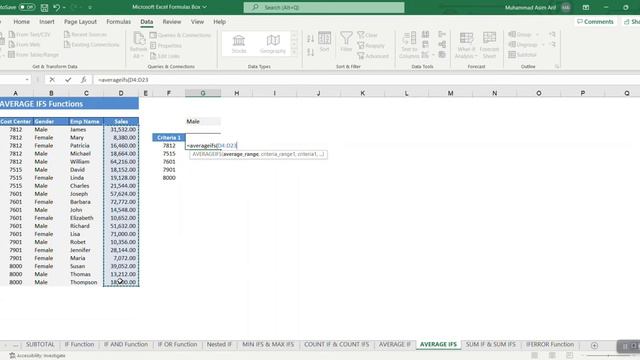This screenshot has width=640, height=360.
Task: Click the Show Detail icon in Outline
Action: [x=552, y=35]
